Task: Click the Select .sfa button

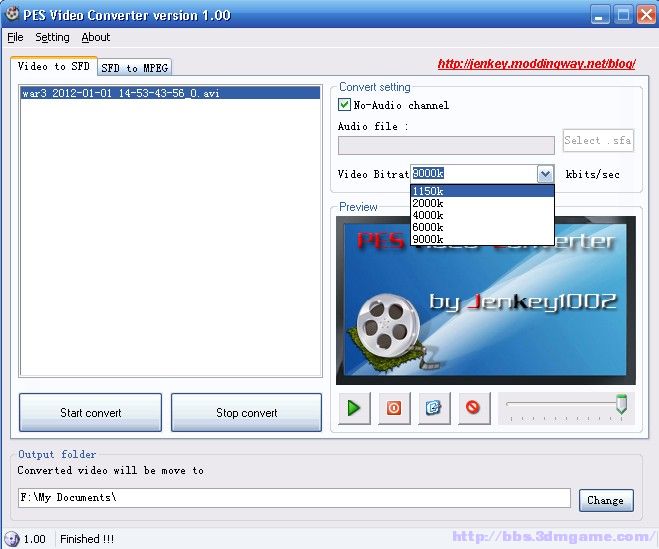Action: (x=598, y=140)
